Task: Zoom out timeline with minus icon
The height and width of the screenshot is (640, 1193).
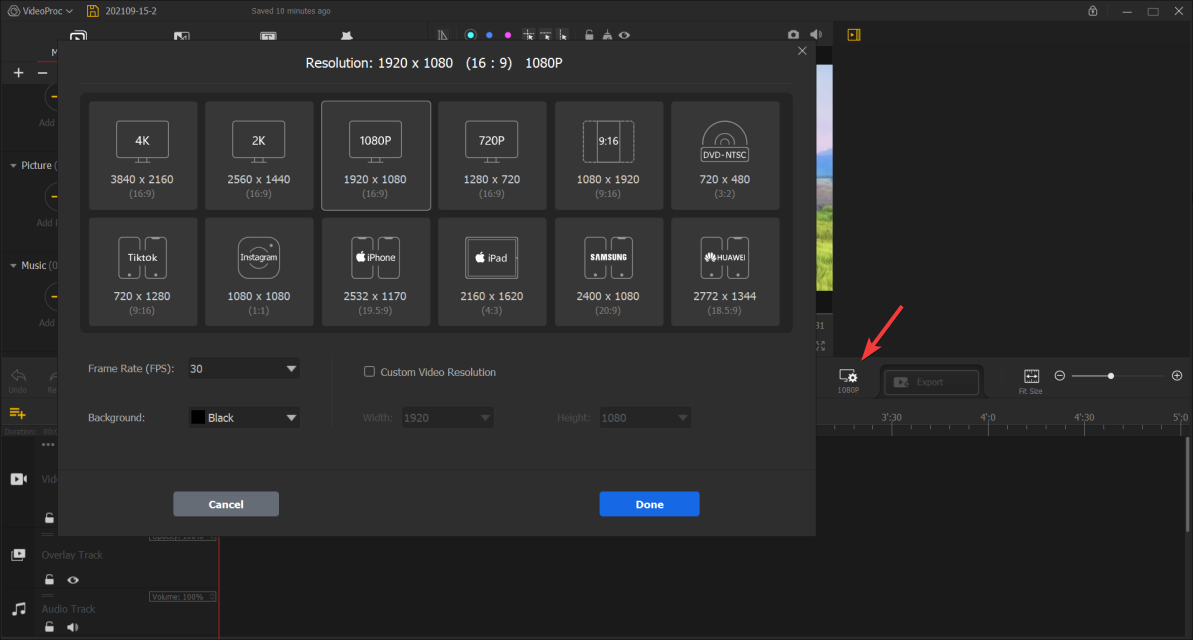Action: (1059, 376)
